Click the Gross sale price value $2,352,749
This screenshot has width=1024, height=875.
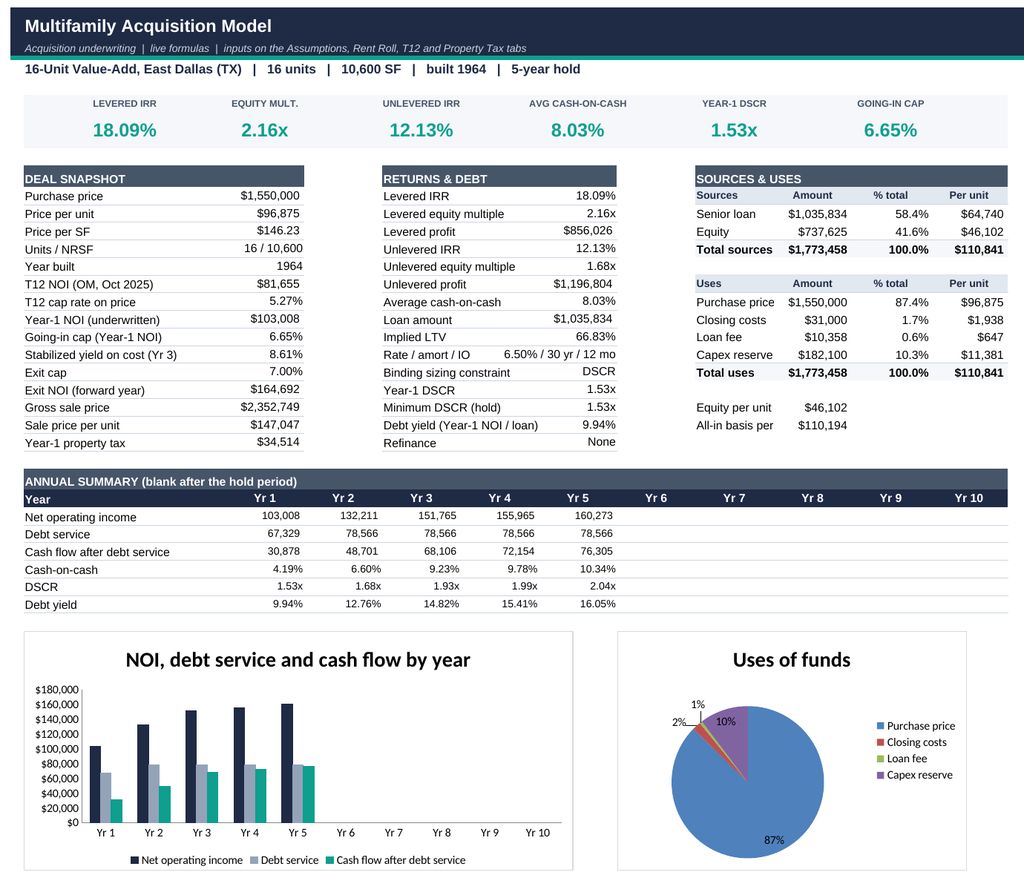pos(270,407)
